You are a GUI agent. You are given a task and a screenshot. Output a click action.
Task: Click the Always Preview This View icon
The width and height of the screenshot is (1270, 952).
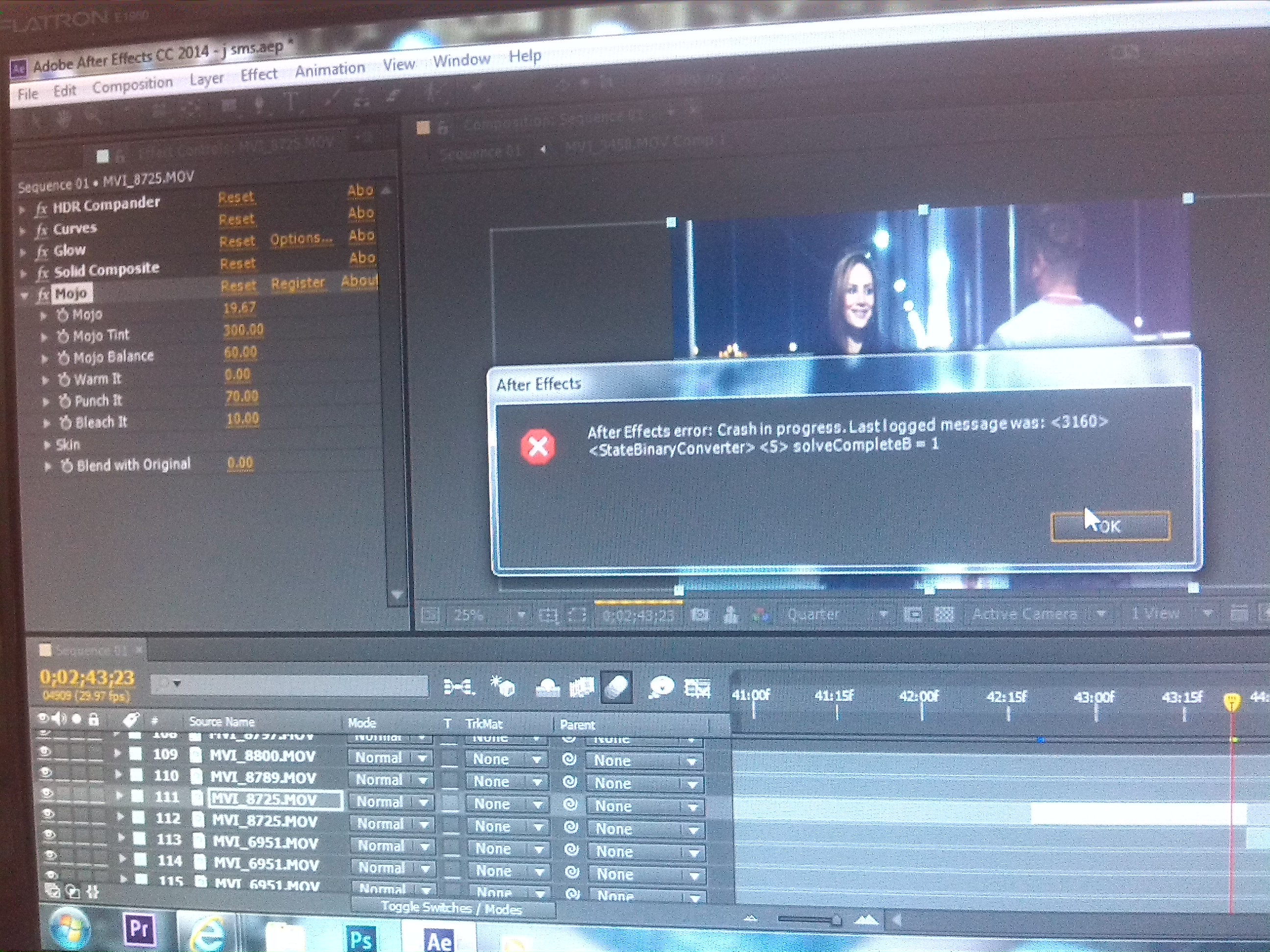point(430,616)
